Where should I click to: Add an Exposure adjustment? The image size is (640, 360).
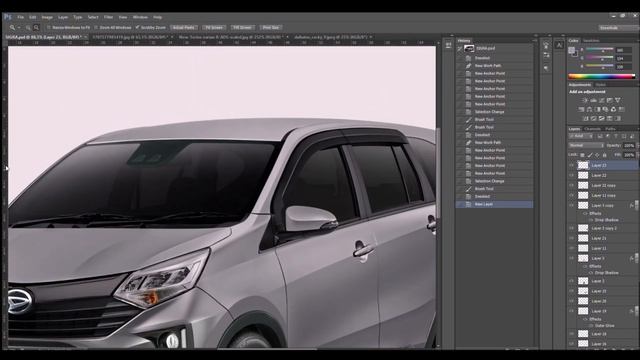pos(609,100)
